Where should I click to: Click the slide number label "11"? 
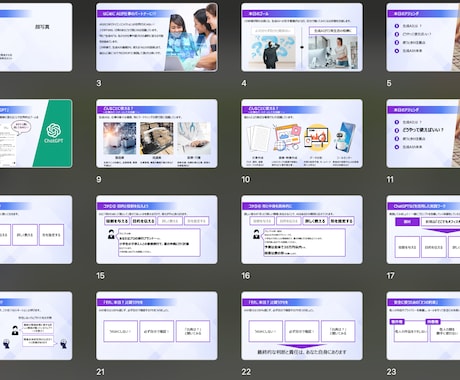coord(390,180)
